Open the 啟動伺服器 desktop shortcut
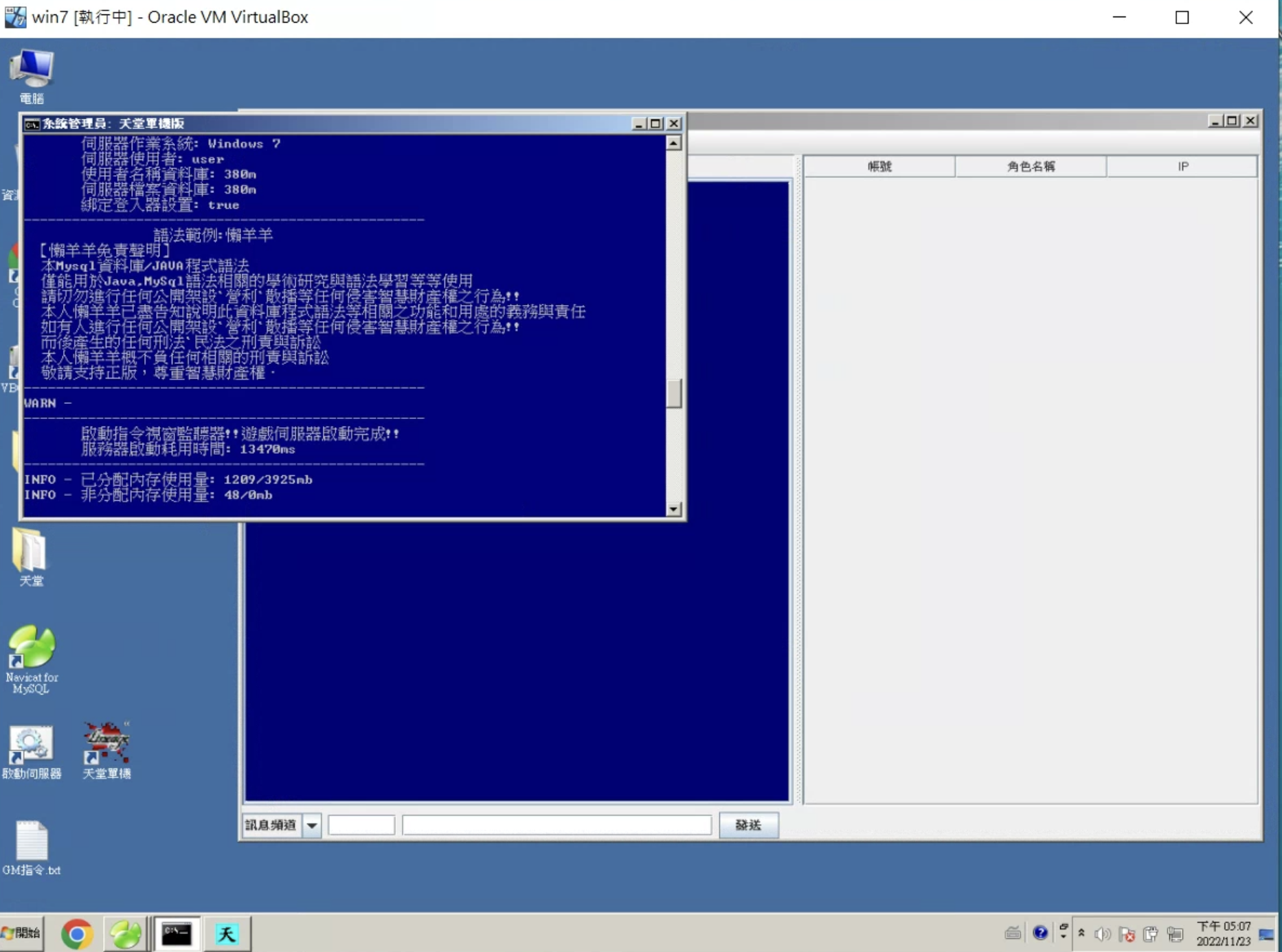 [x=32, y=752]
